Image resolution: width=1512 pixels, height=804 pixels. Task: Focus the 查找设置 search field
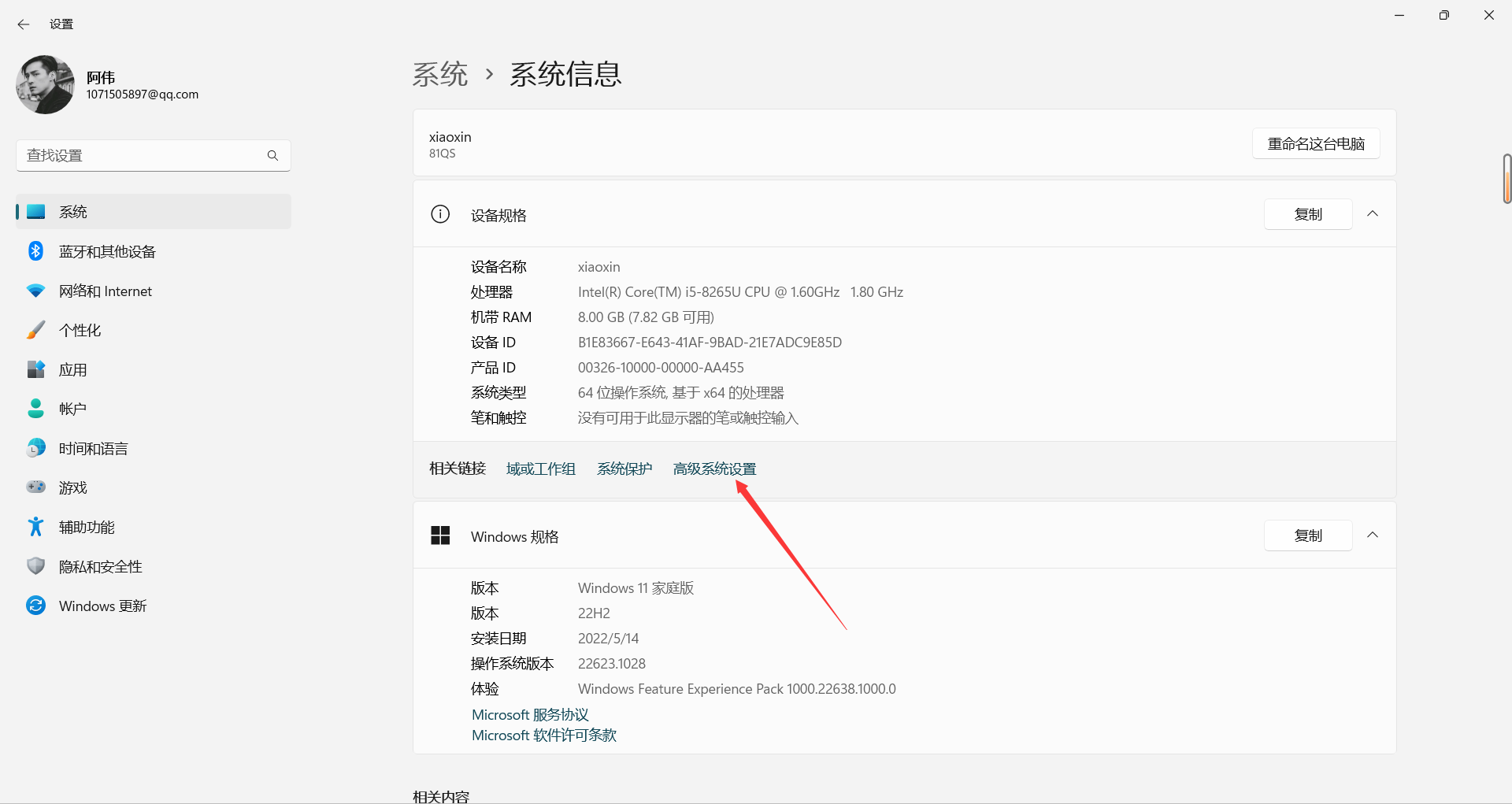click(154, 156)
